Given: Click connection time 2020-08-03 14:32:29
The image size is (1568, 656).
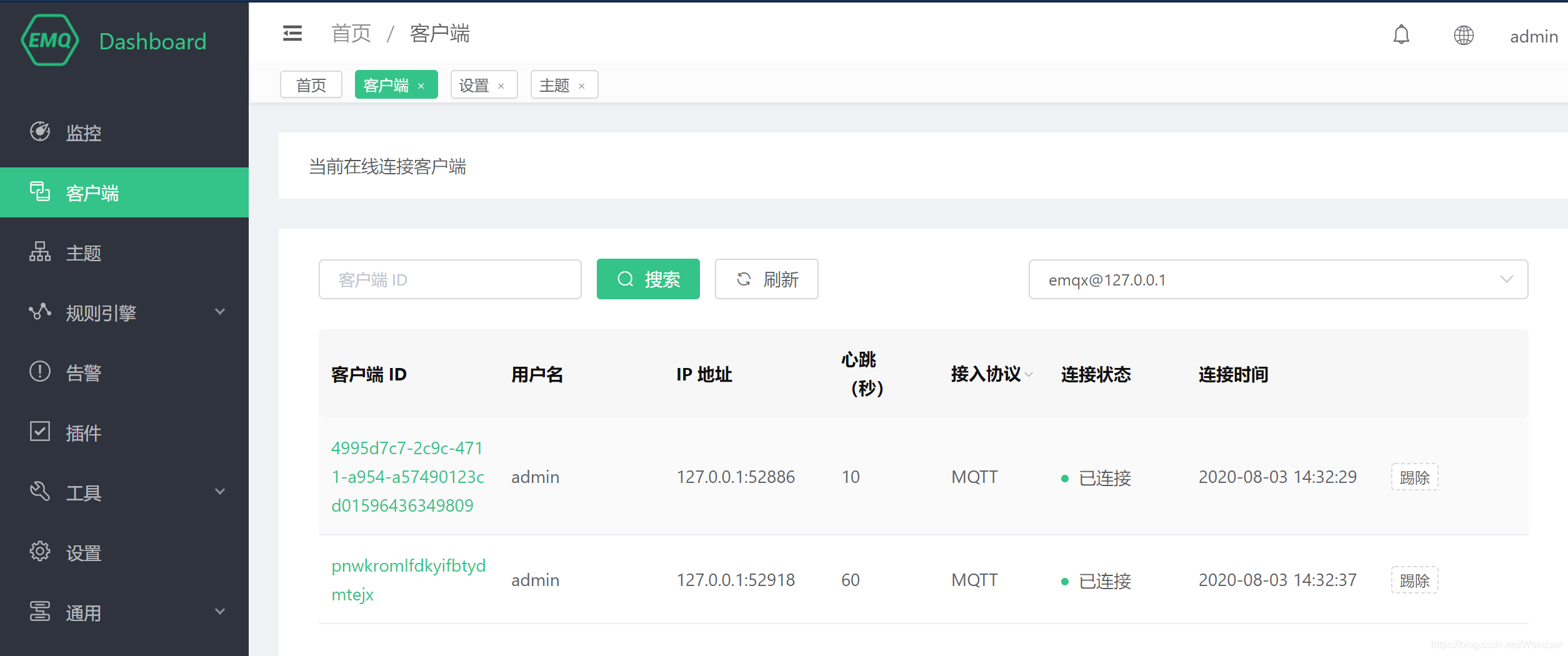Looking at the screenshot, I should coord(1277,477).
